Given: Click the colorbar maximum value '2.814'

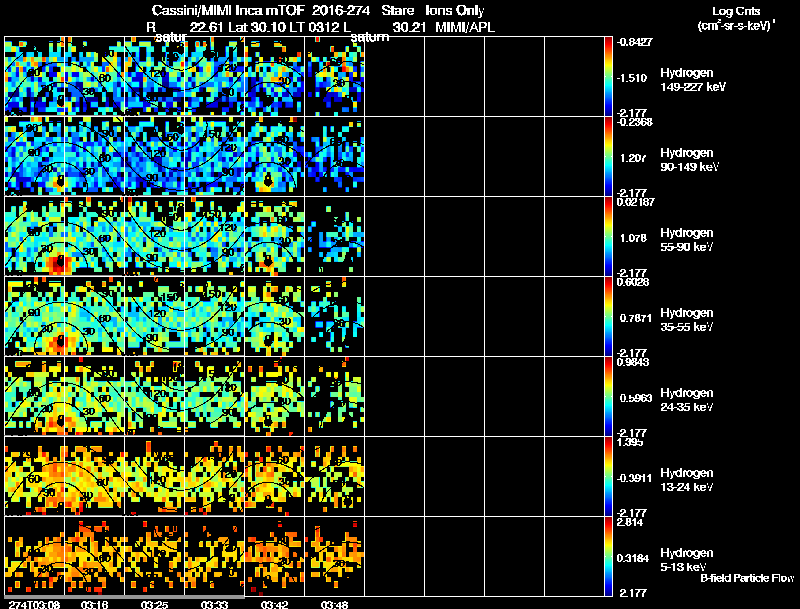Looking at the screenshot, I should tap(630, 522).
